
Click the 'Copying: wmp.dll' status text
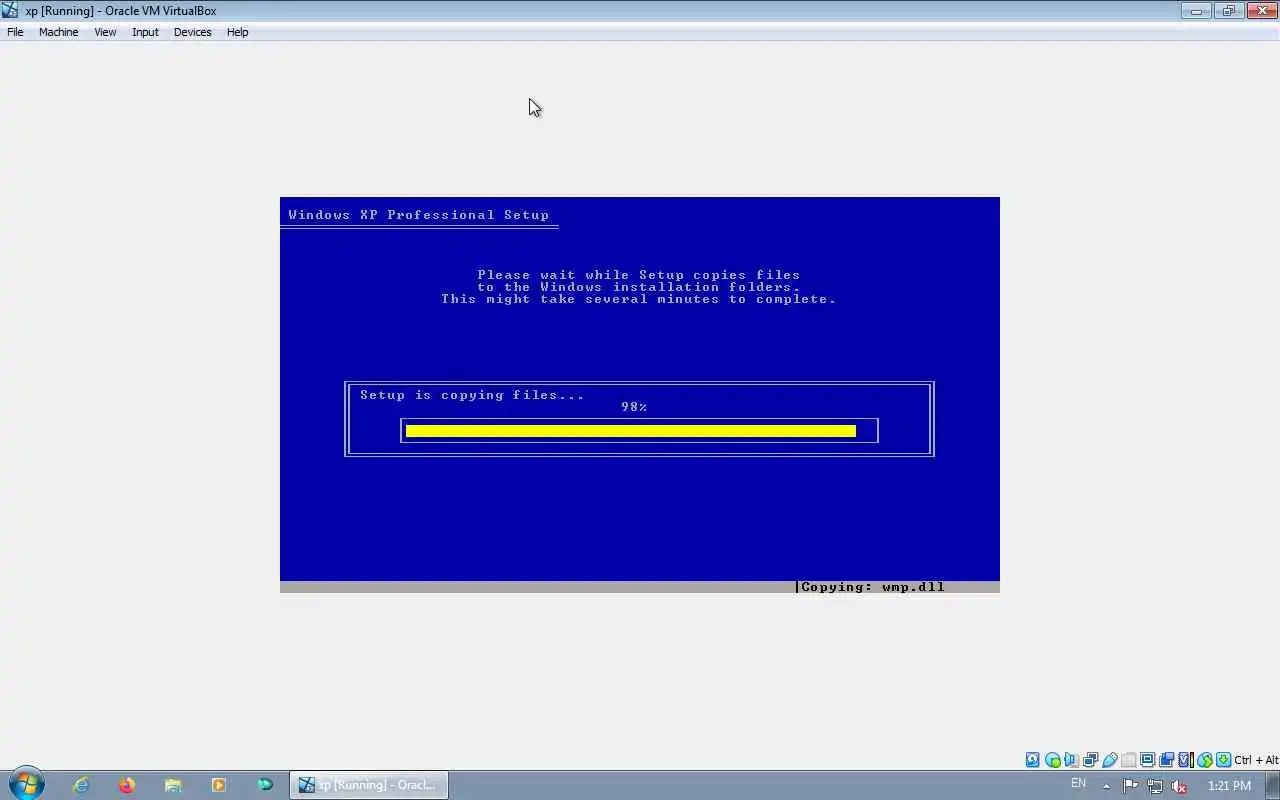(x=873, y=587)
